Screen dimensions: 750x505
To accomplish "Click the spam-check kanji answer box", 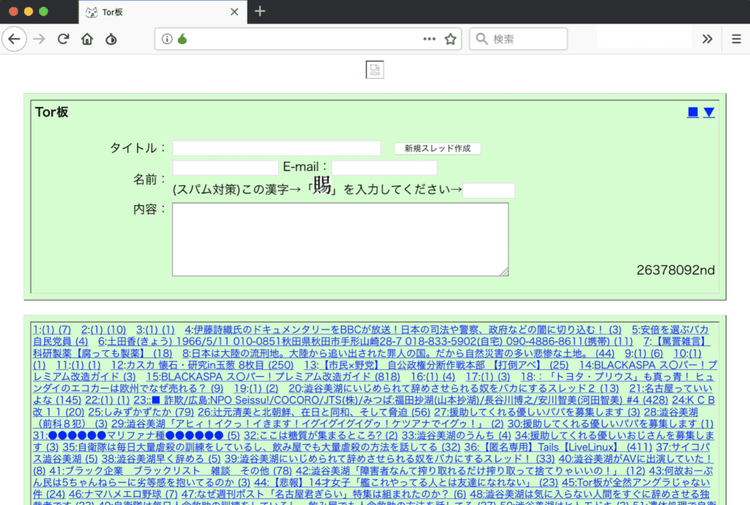I will point(488,190).
